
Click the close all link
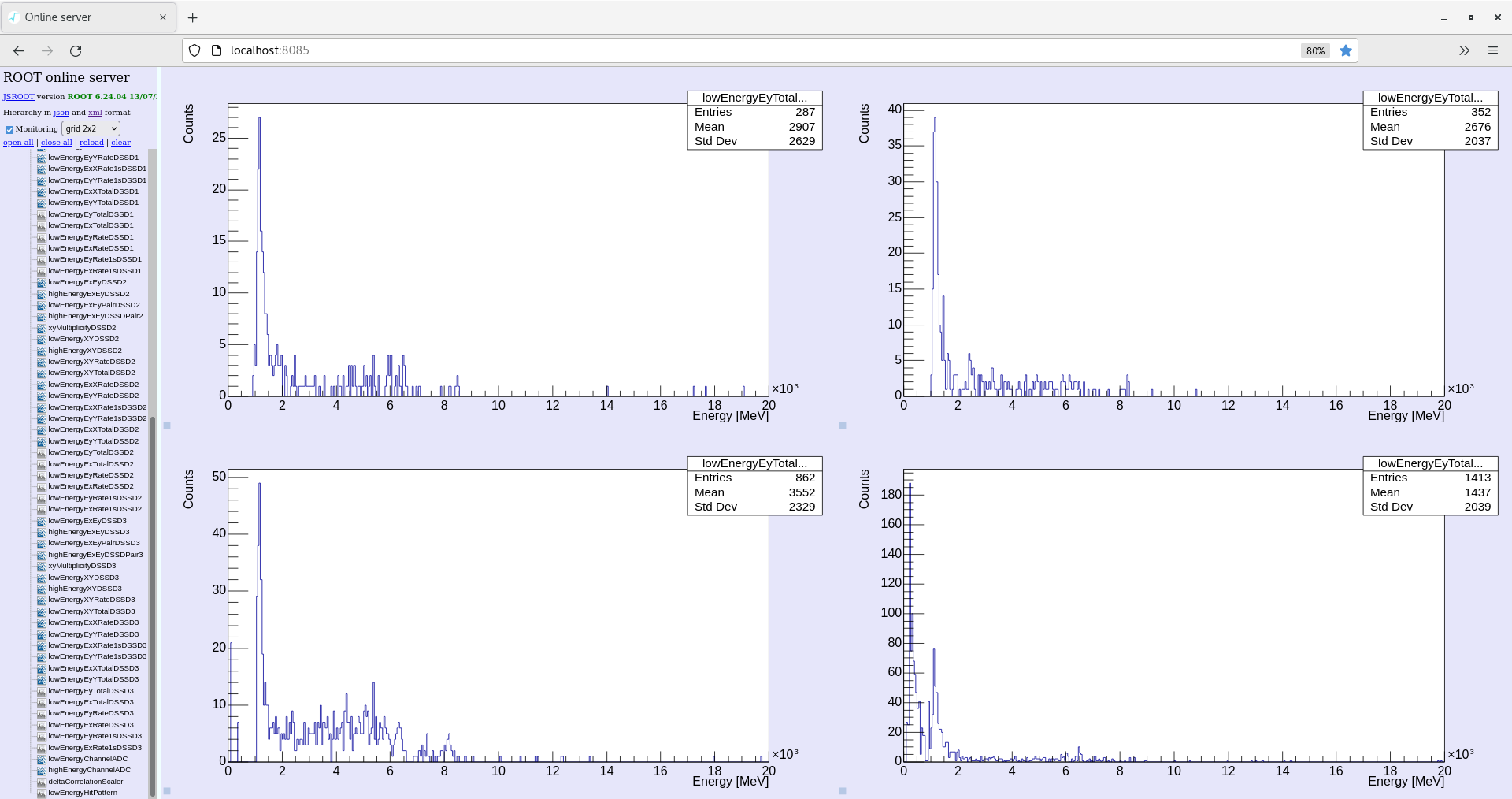pyautogui.click(x=57, y=143)
